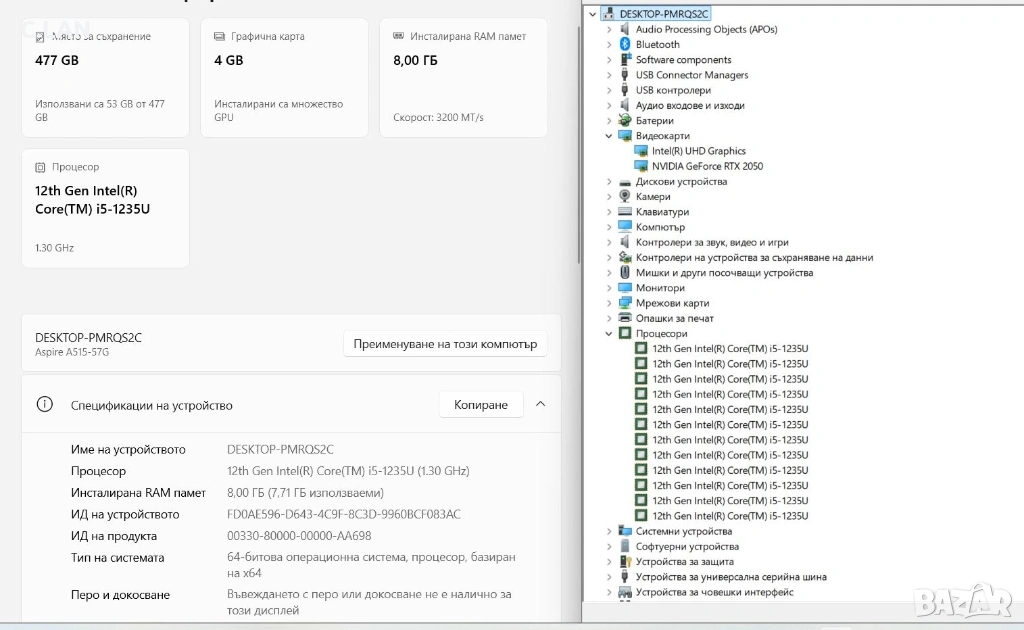Image resolution: width=1024 pixels, height=630 pixels.
Task: Collapse the Процесори category
Action: [x=609, y=334]
